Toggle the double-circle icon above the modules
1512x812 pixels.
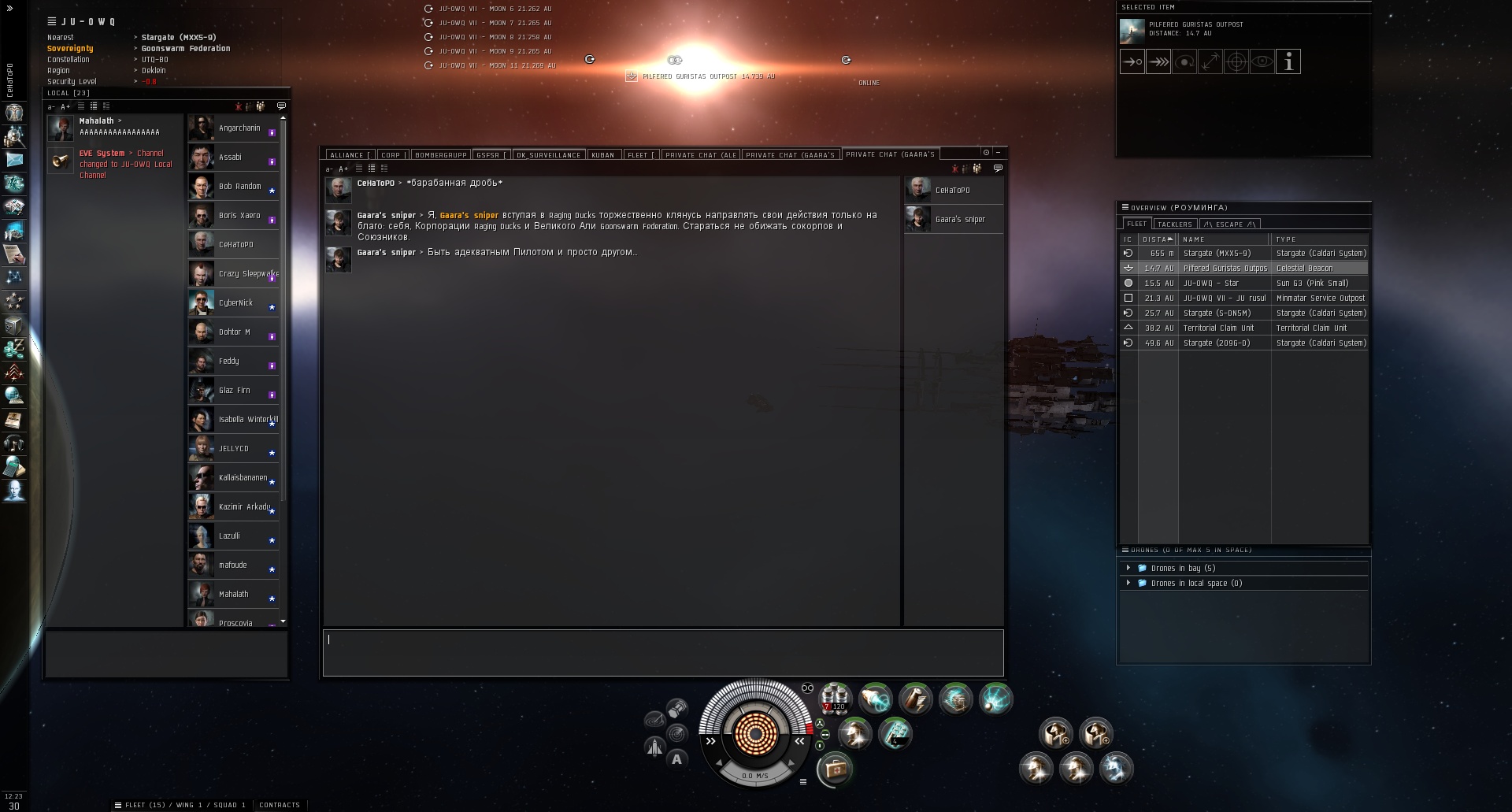[807, 688]
